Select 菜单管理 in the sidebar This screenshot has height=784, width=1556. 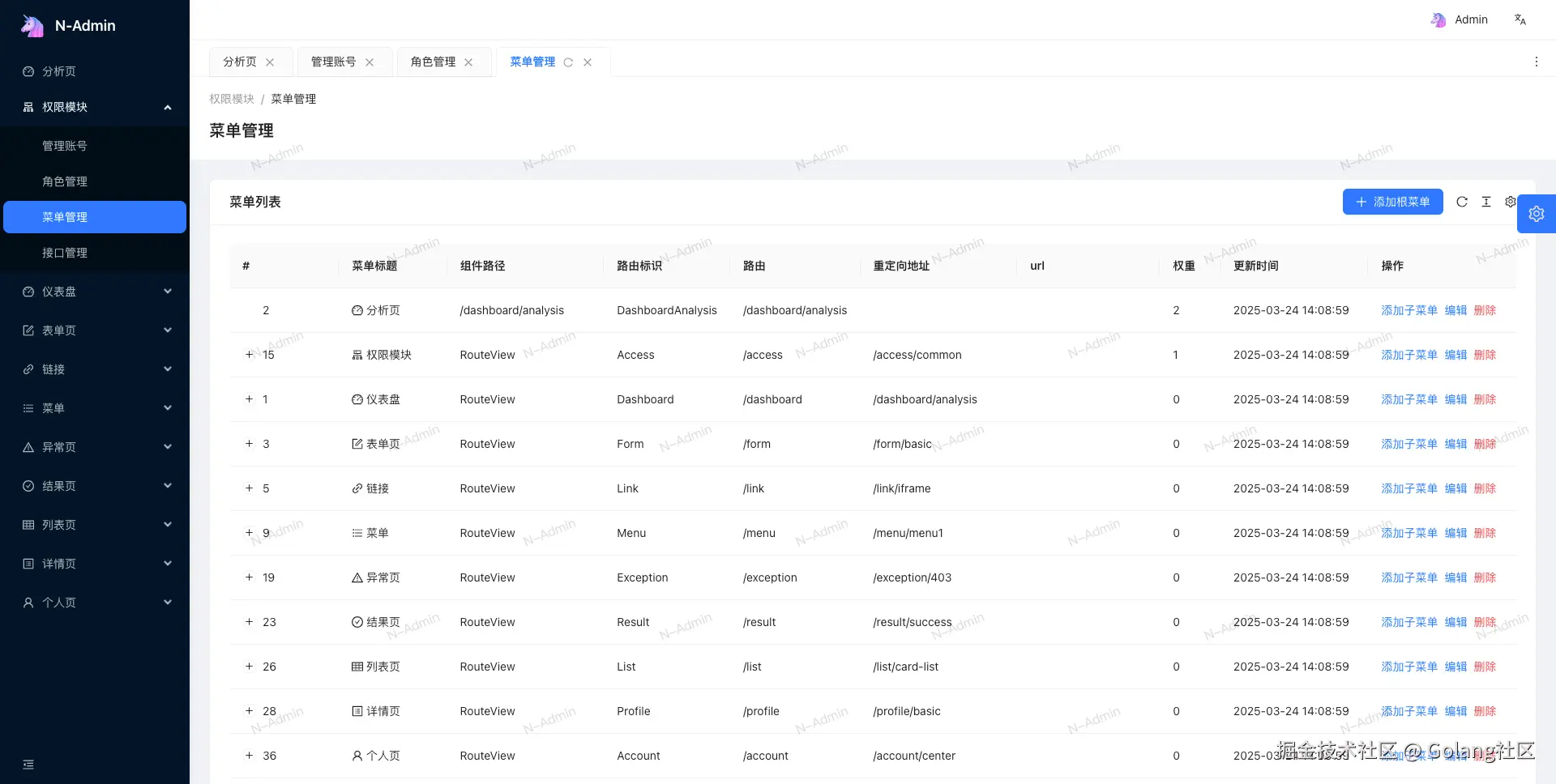(95, 217)
